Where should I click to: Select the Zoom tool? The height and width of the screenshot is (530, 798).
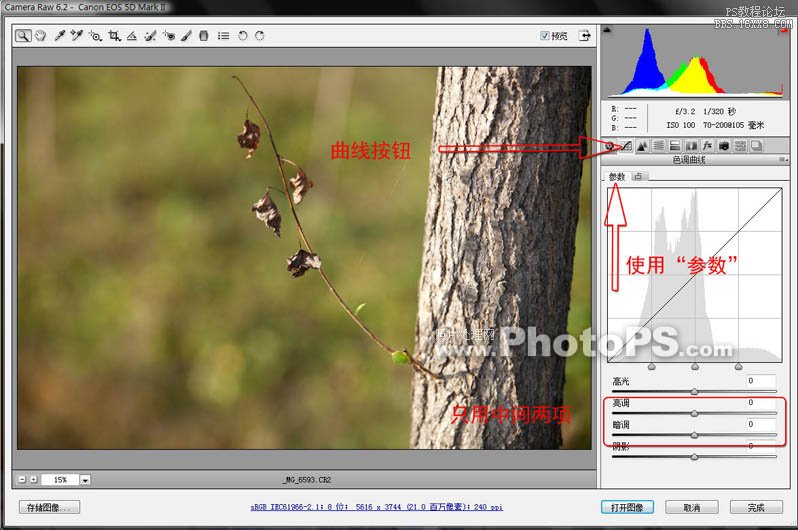[23, 36]
